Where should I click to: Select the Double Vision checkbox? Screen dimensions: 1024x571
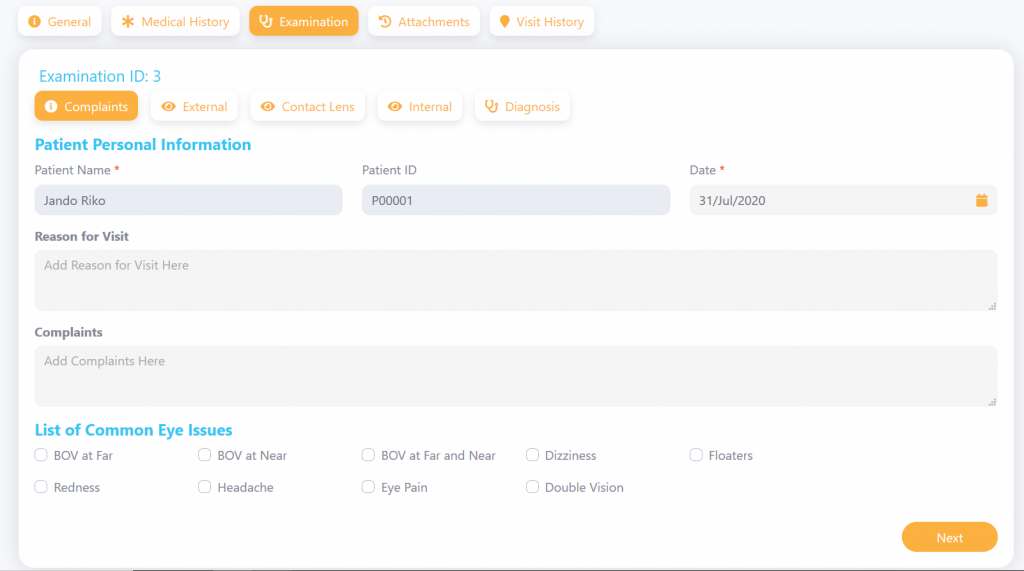[x=532, y=487]
